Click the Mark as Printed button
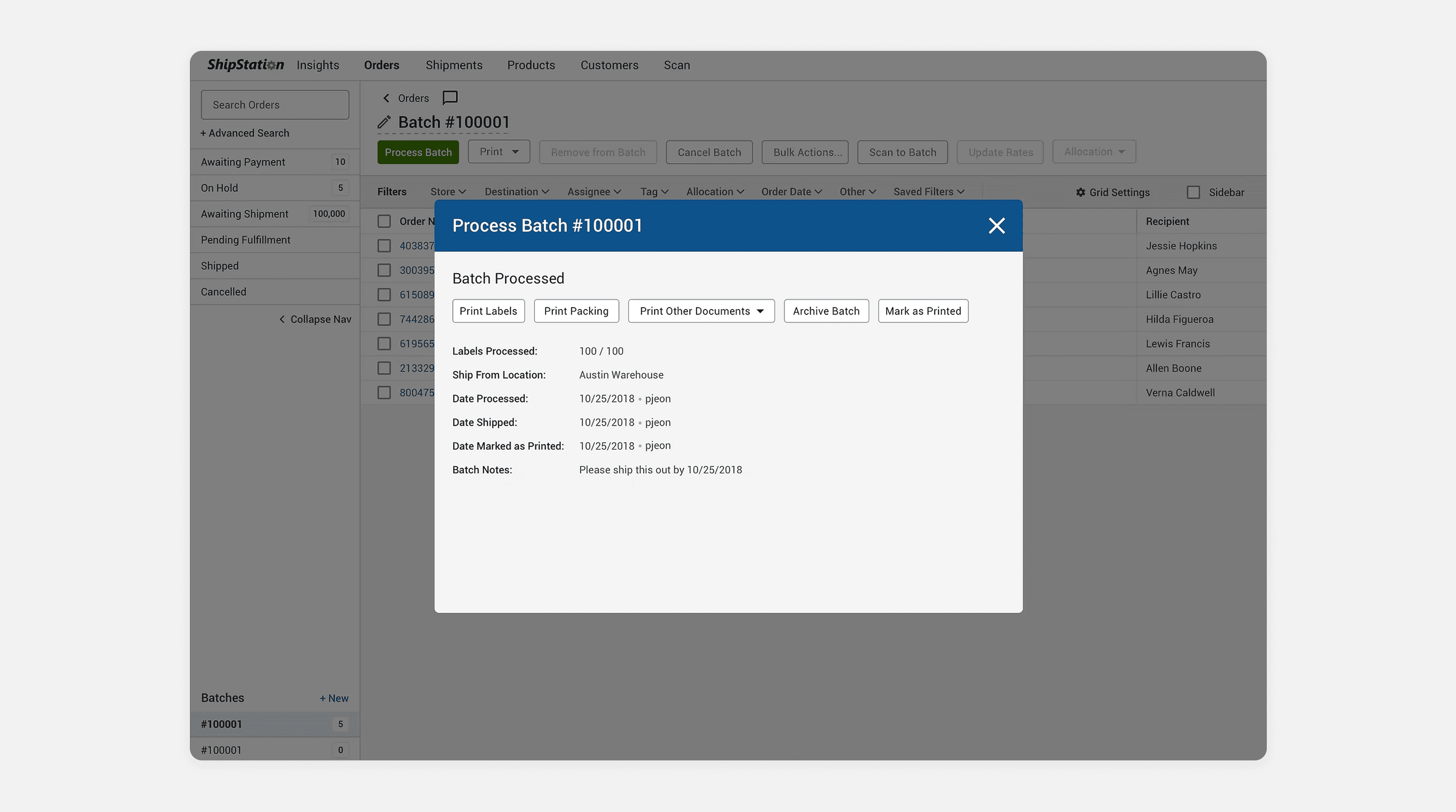Image resolution: width=1456 pixels, height=812 pixels. click(x=923, y=311)
